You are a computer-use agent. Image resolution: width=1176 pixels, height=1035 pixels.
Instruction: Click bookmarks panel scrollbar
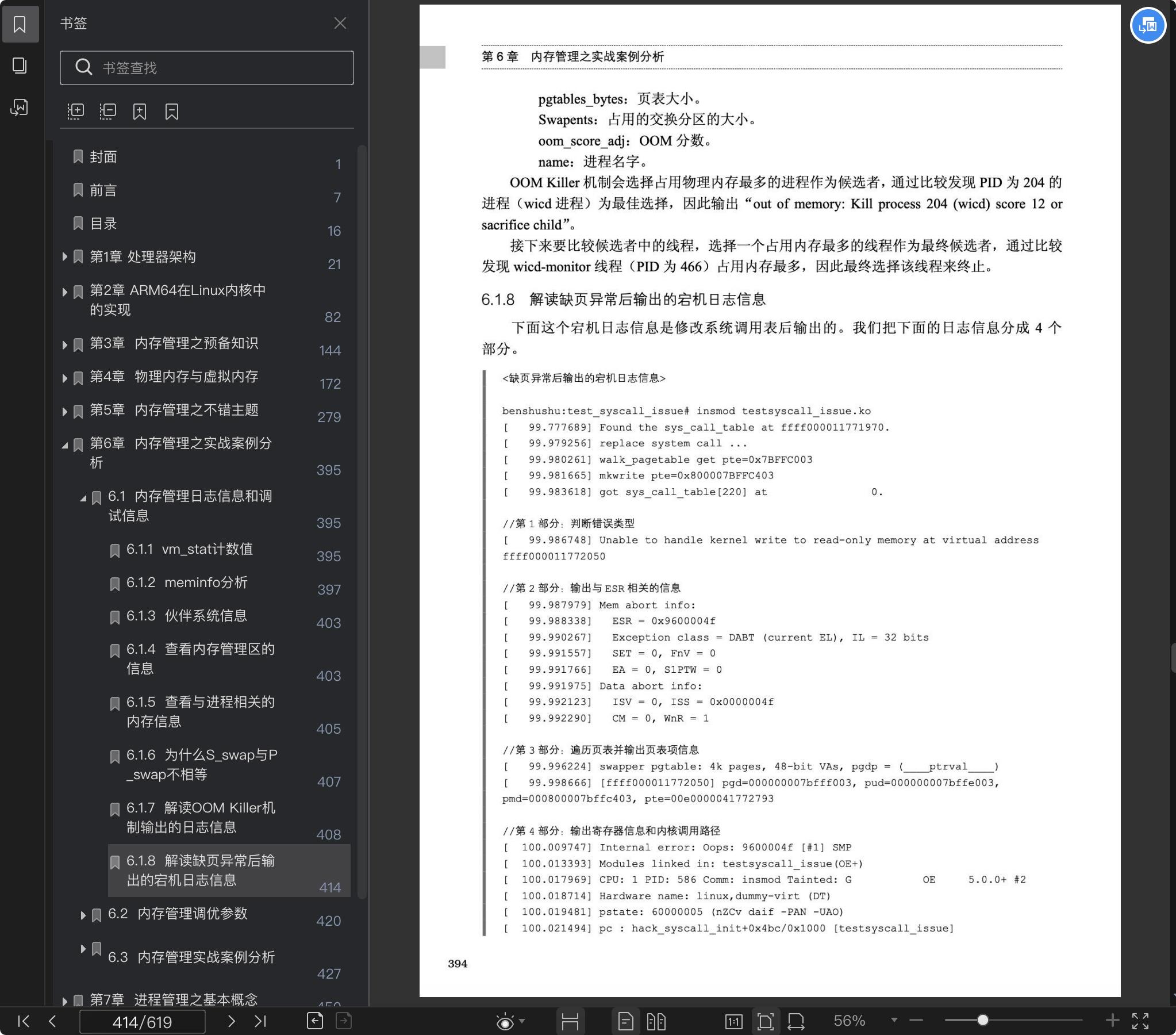[x=362, y=521]
